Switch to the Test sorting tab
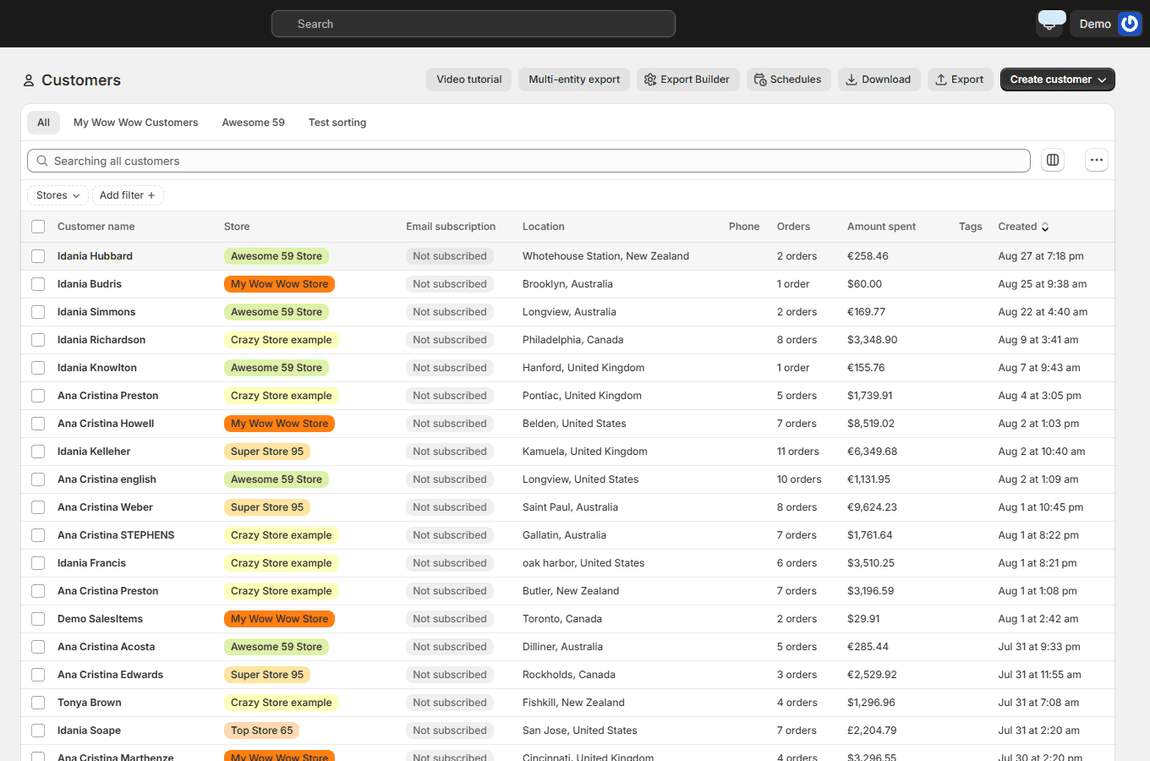The image size is (1150, 761). tap(337, 122)
